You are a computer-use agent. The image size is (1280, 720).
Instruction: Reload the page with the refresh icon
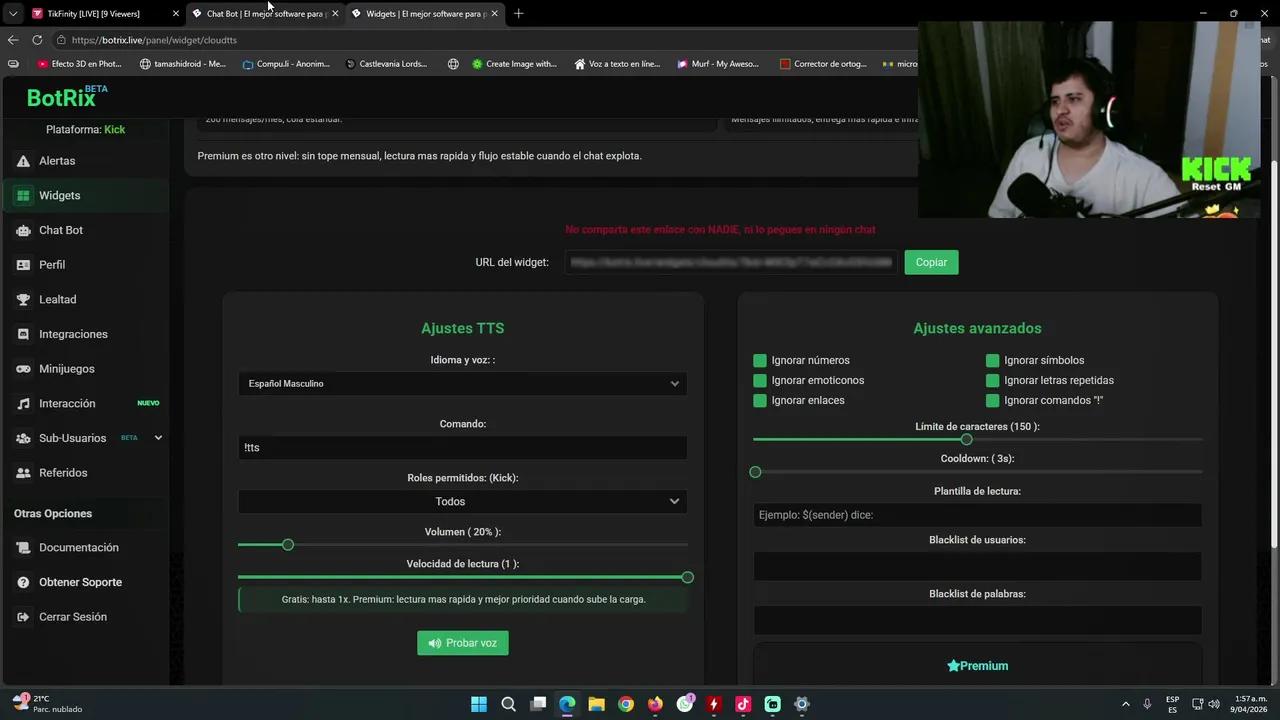click(x=37, y=40)
